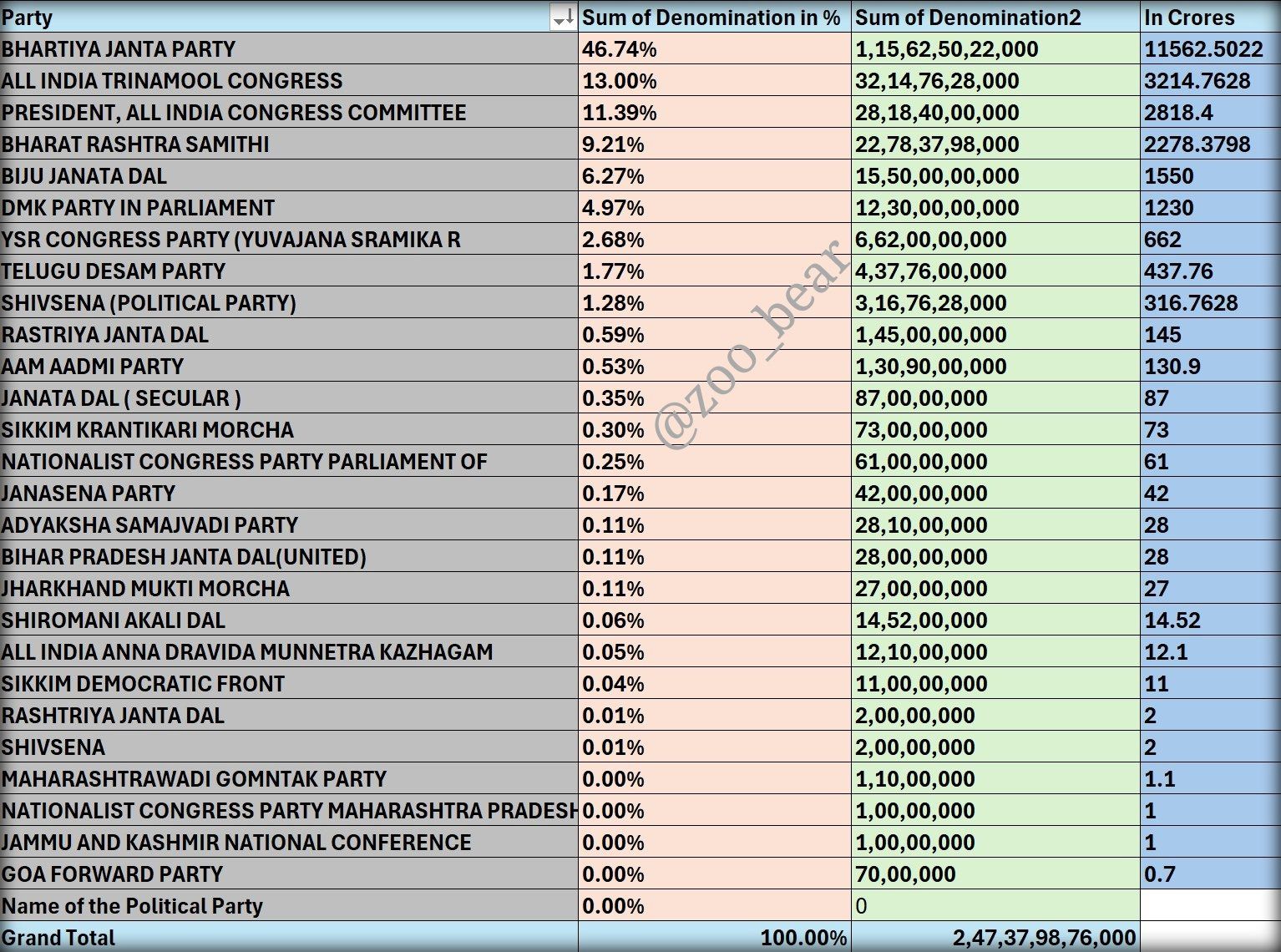The image size is (1281, 952).
Task: Click the 28,10,00,000 amount cell
Action: point(996,525)
